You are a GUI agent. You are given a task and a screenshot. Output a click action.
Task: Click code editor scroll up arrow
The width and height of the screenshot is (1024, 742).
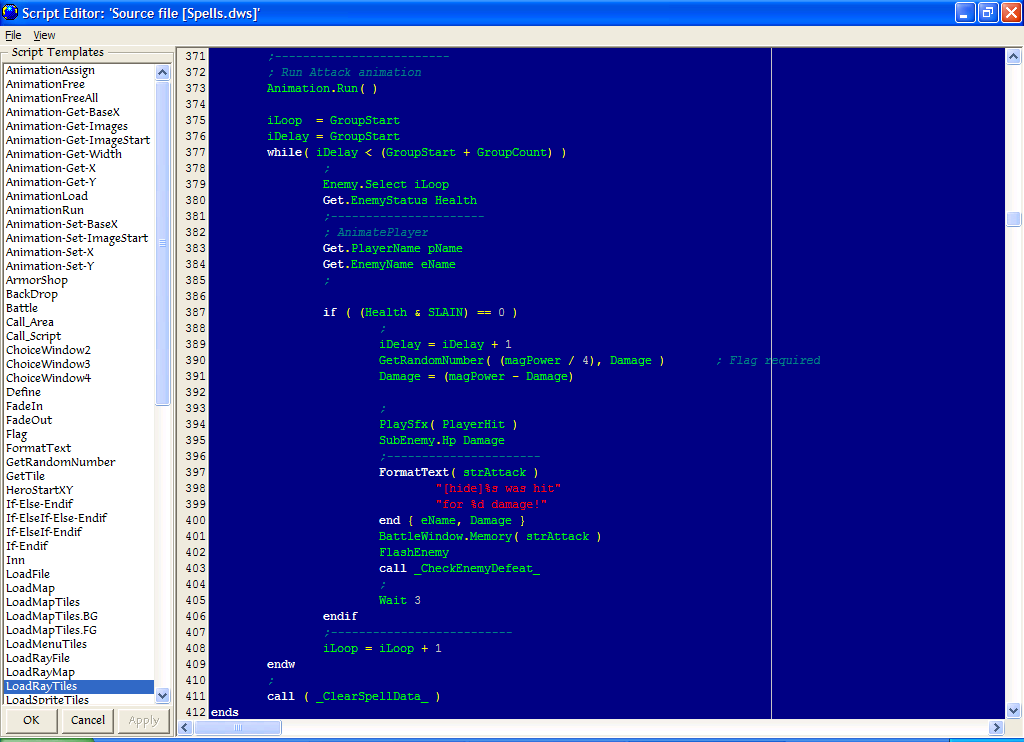[x=1013, y=57]
